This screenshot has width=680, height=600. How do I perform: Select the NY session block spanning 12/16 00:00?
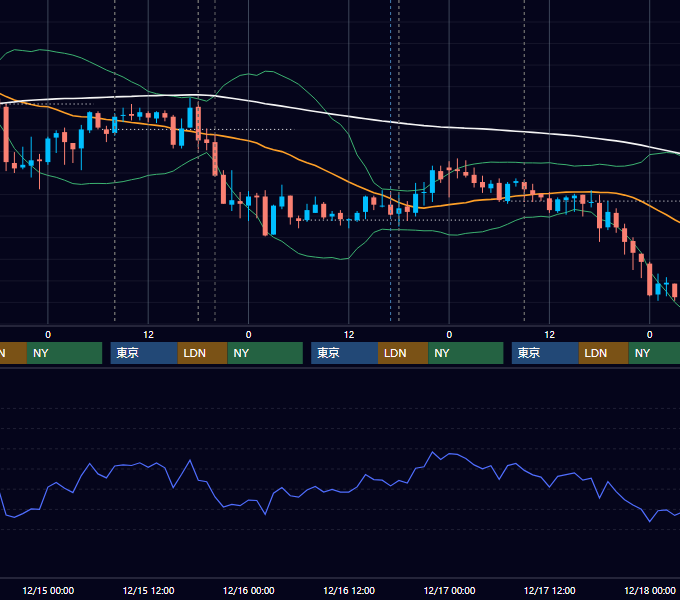[x=265, y=353]
